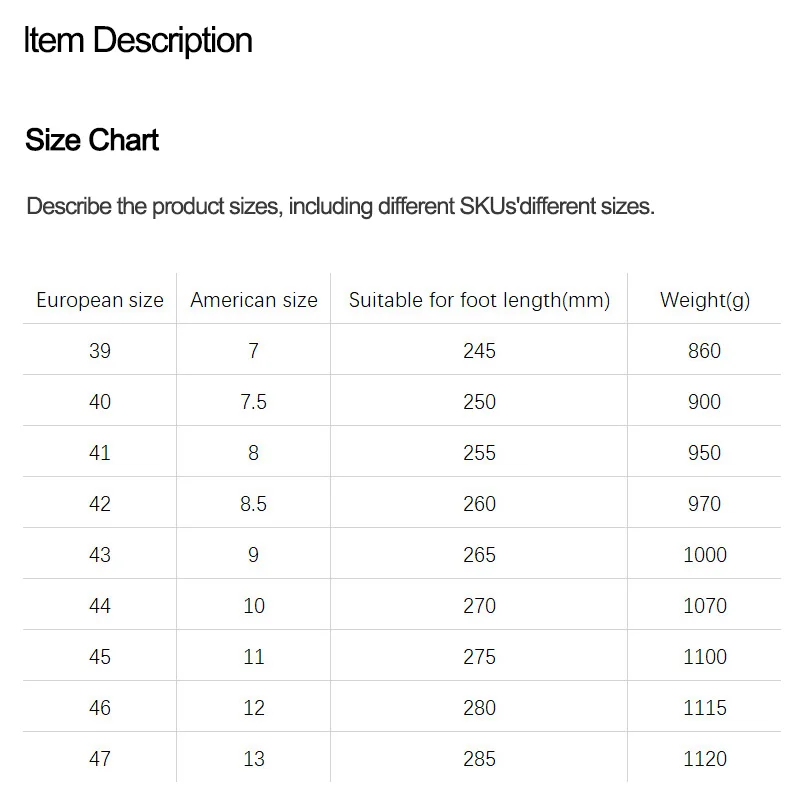The image size is (800, 800).
Task: Select the American size column header
Action: [254, 300]
